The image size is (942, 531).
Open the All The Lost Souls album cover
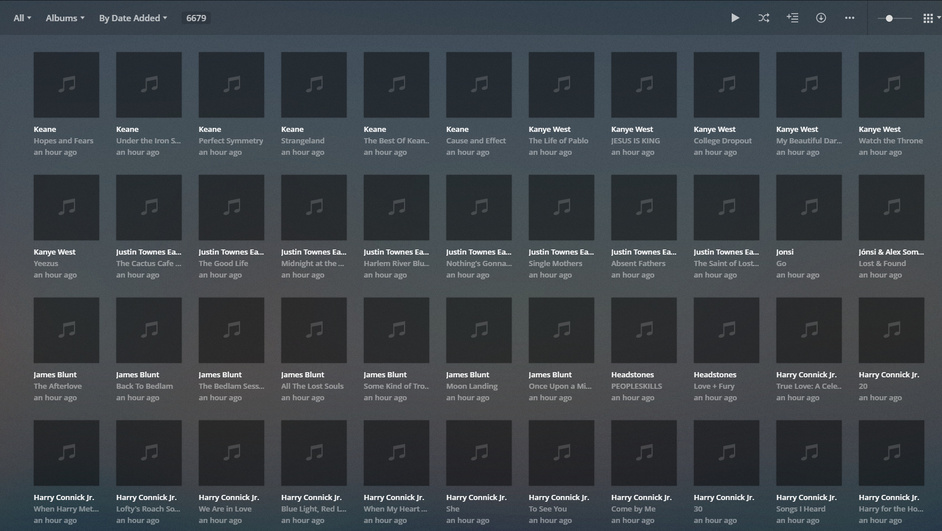314,330
